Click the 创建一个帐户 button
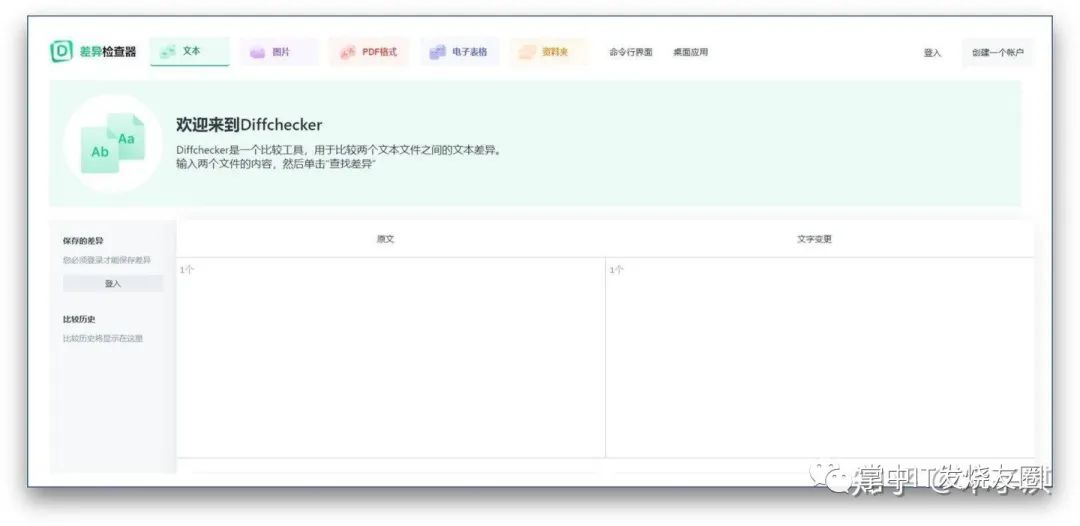This screenshot has height=526, width=1080. tap(997, 53)
